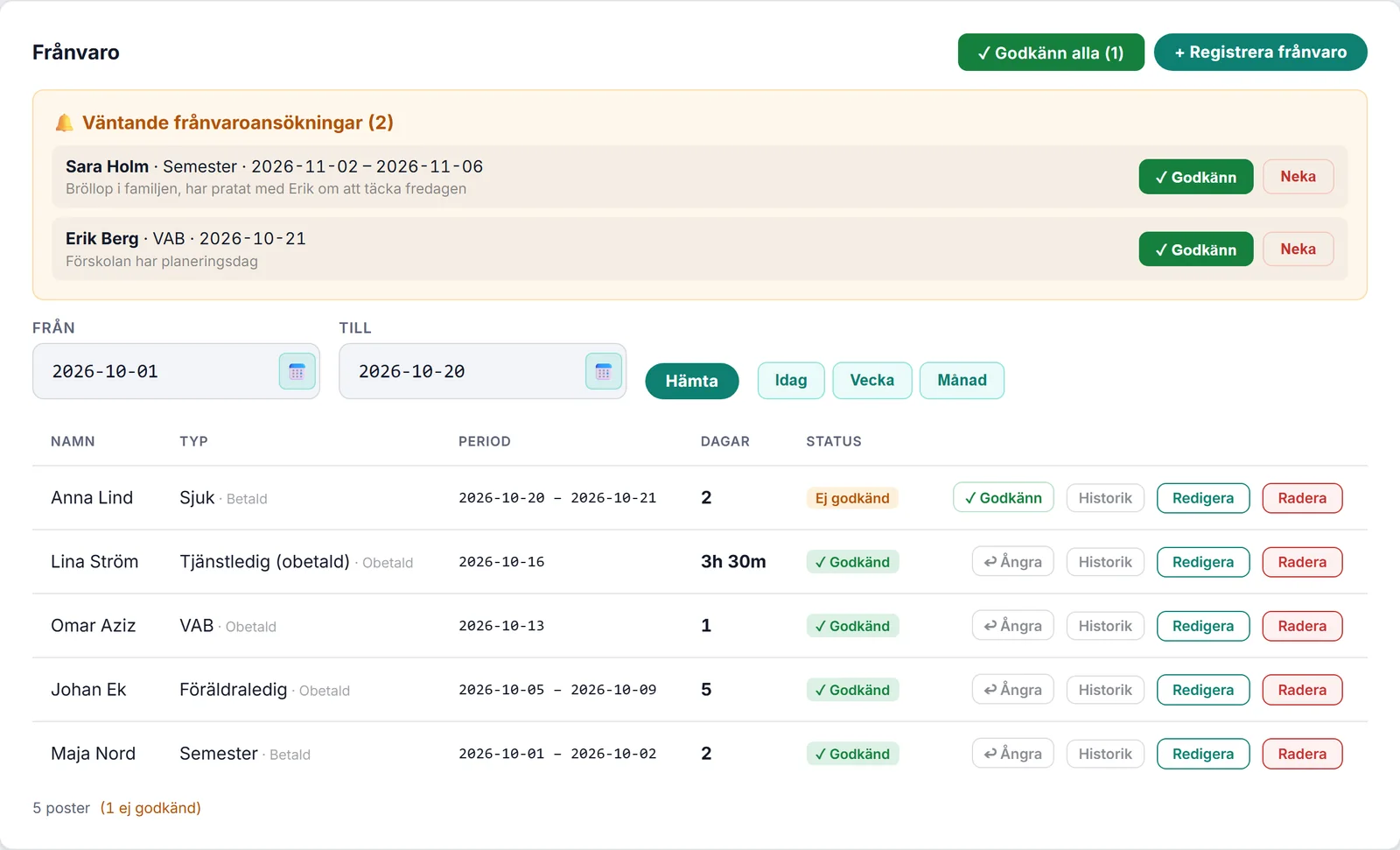Select the Vecka quick filter
The width and height of the screenshot is (1400, 850).
point(871,380)
